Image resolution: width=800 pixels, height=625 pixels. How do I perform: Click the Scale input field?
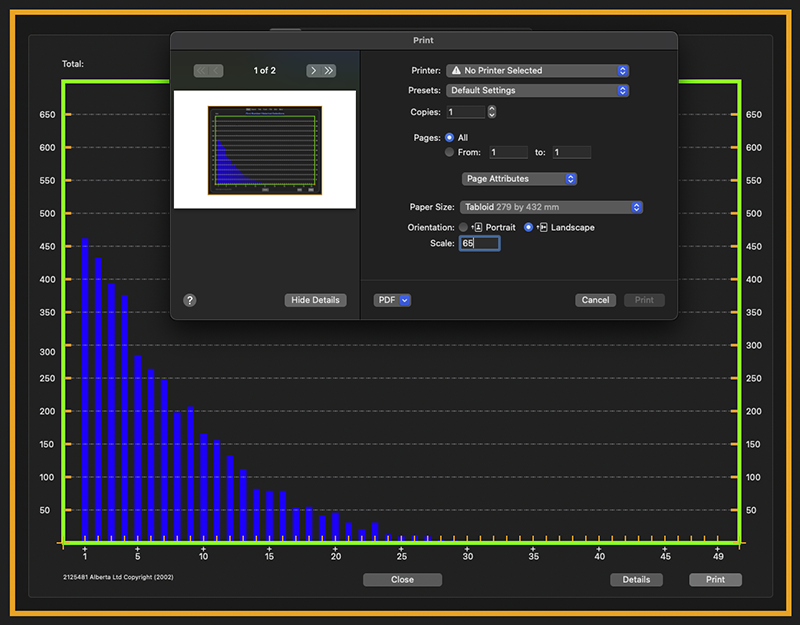(480, 243)
